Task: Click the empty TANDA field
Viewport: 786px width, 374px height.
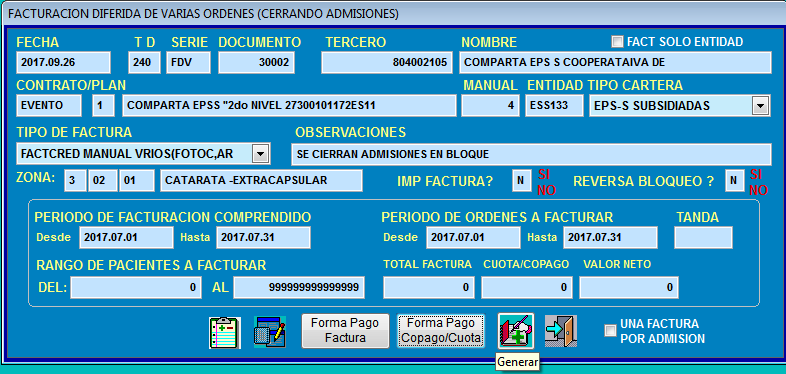Action: (703, 237)
